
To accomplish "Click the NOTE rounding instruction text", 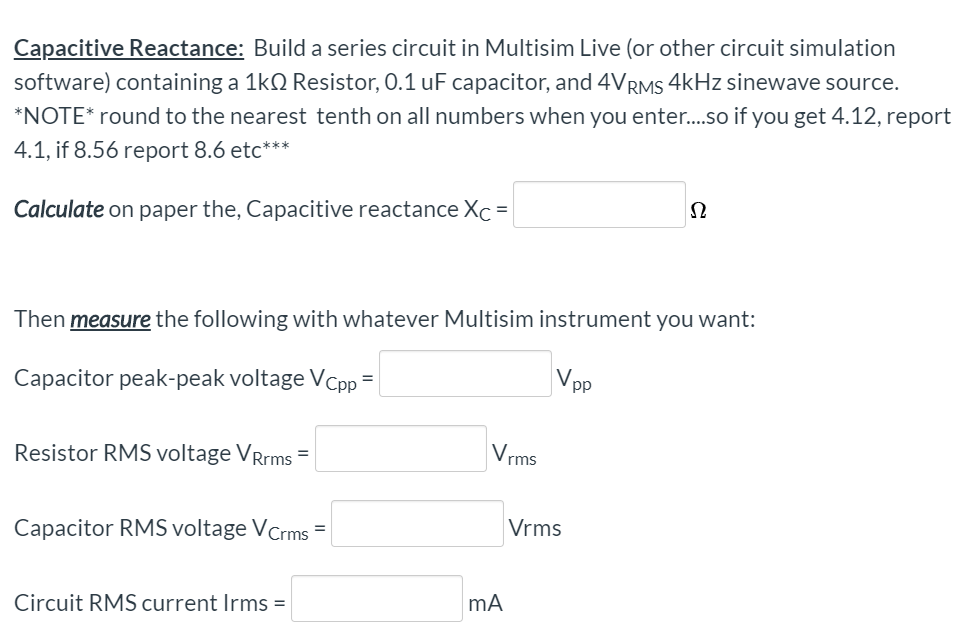I will point(400,115).
